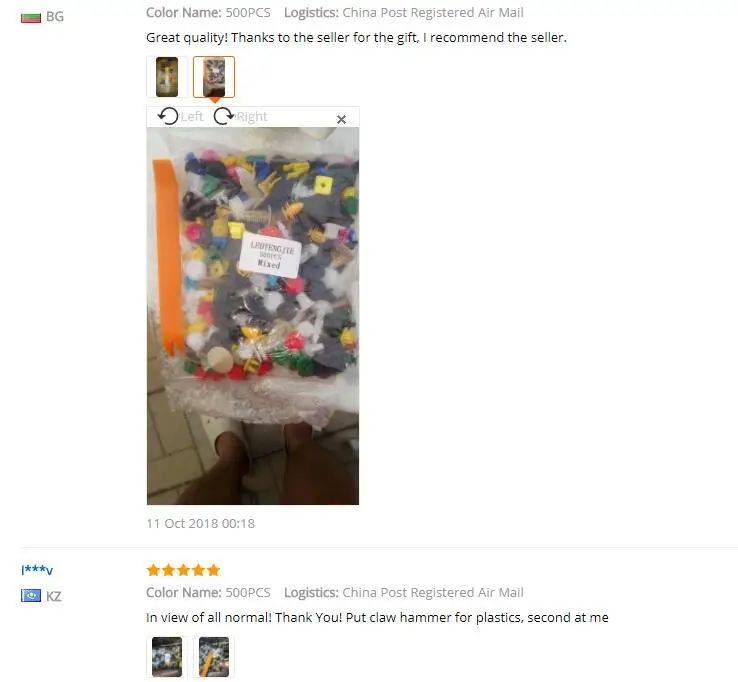Click the orange pointer below selected thumbnail
Viewport: 738px width, 682px height.
click(x=214, y=100)
